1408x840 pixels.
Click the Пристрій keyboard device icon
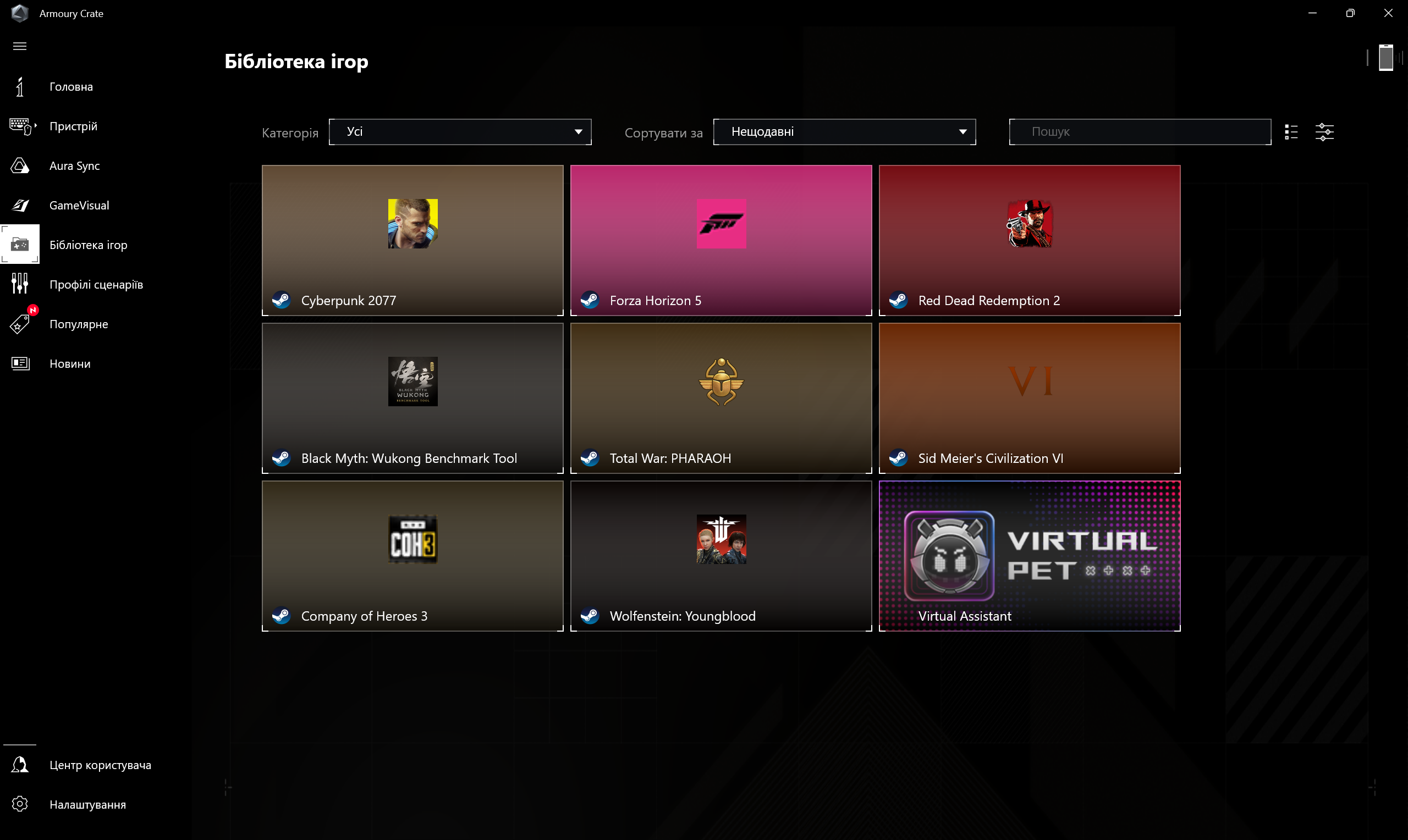tap(21, 126)
